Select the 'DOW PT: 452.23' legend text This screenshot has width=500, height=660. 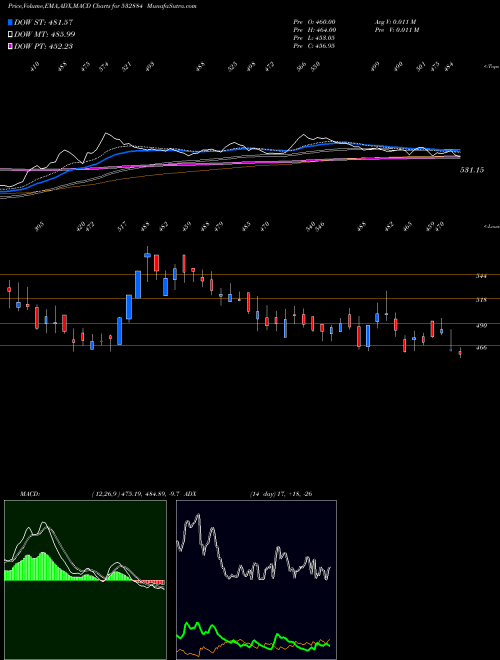coord(44,46)
